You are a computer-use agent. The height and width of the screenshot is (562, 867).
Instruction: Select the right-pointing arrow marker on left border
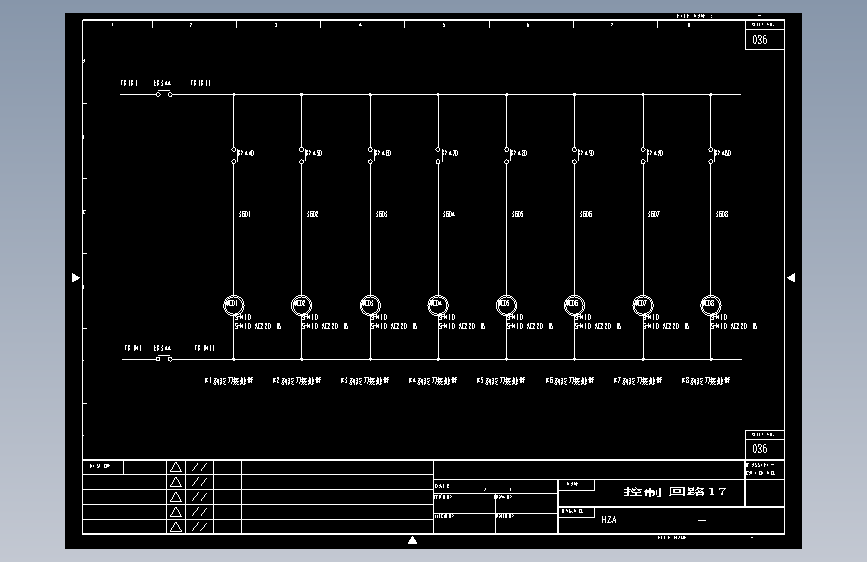pyautogui.click(x=76, y=278)
